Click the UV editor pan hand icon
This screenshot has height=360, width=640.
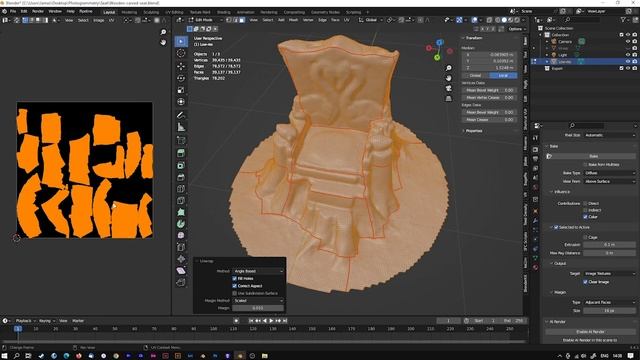pyautogui.click(x=163, y=42)
